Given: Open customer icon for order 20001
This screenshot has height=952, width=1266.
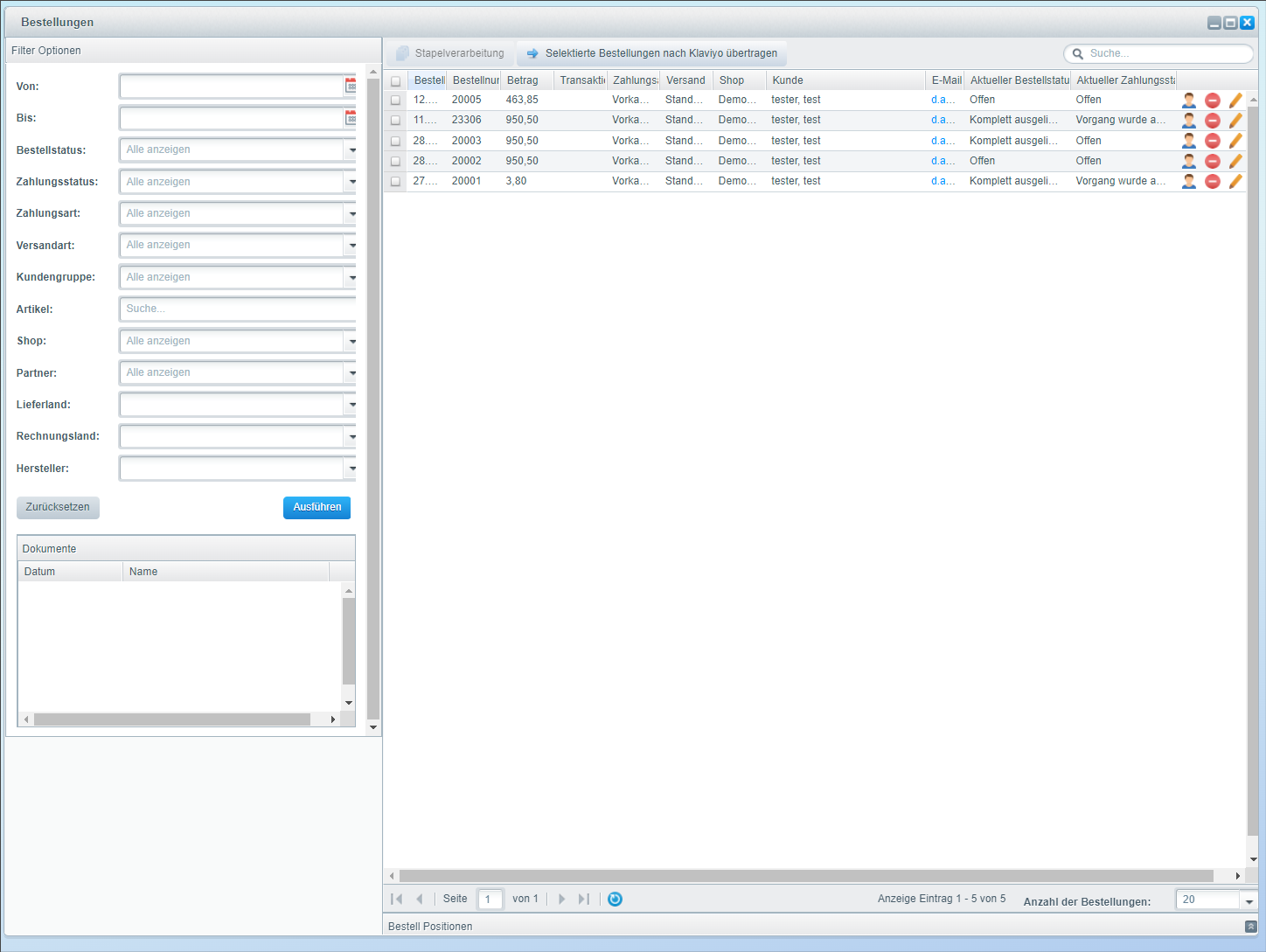Looking at the screenshot, I should (1189, 181).
